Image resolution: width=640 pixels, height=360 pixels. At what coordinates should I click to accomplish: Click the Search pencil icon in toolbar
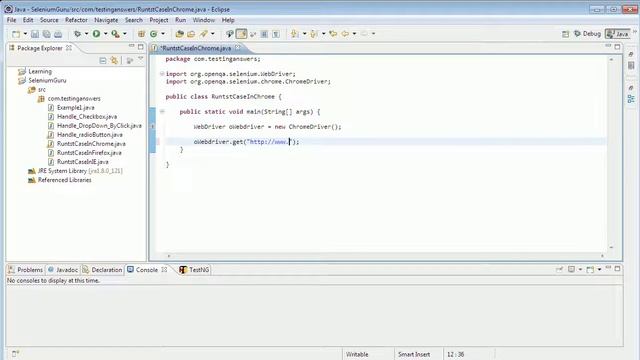click(203, 34)
